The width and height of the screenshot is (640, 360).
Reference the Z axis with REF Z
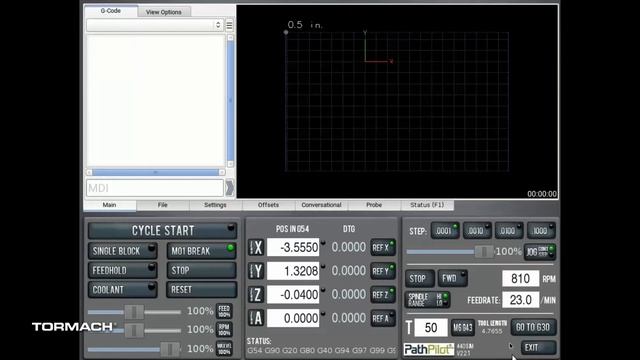click(383, 295)
